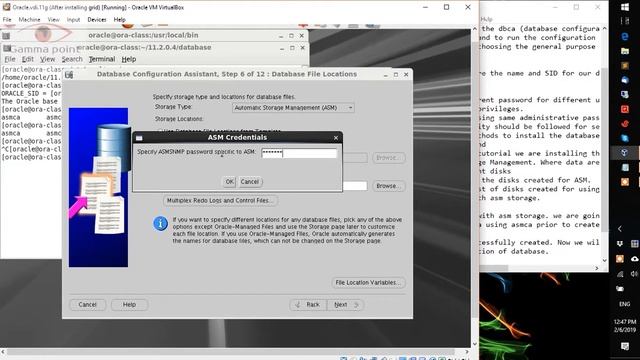Viewport: 640px width, 360px height.
Task: Open the terminal's Terminal menu
Action: point(102,59)
